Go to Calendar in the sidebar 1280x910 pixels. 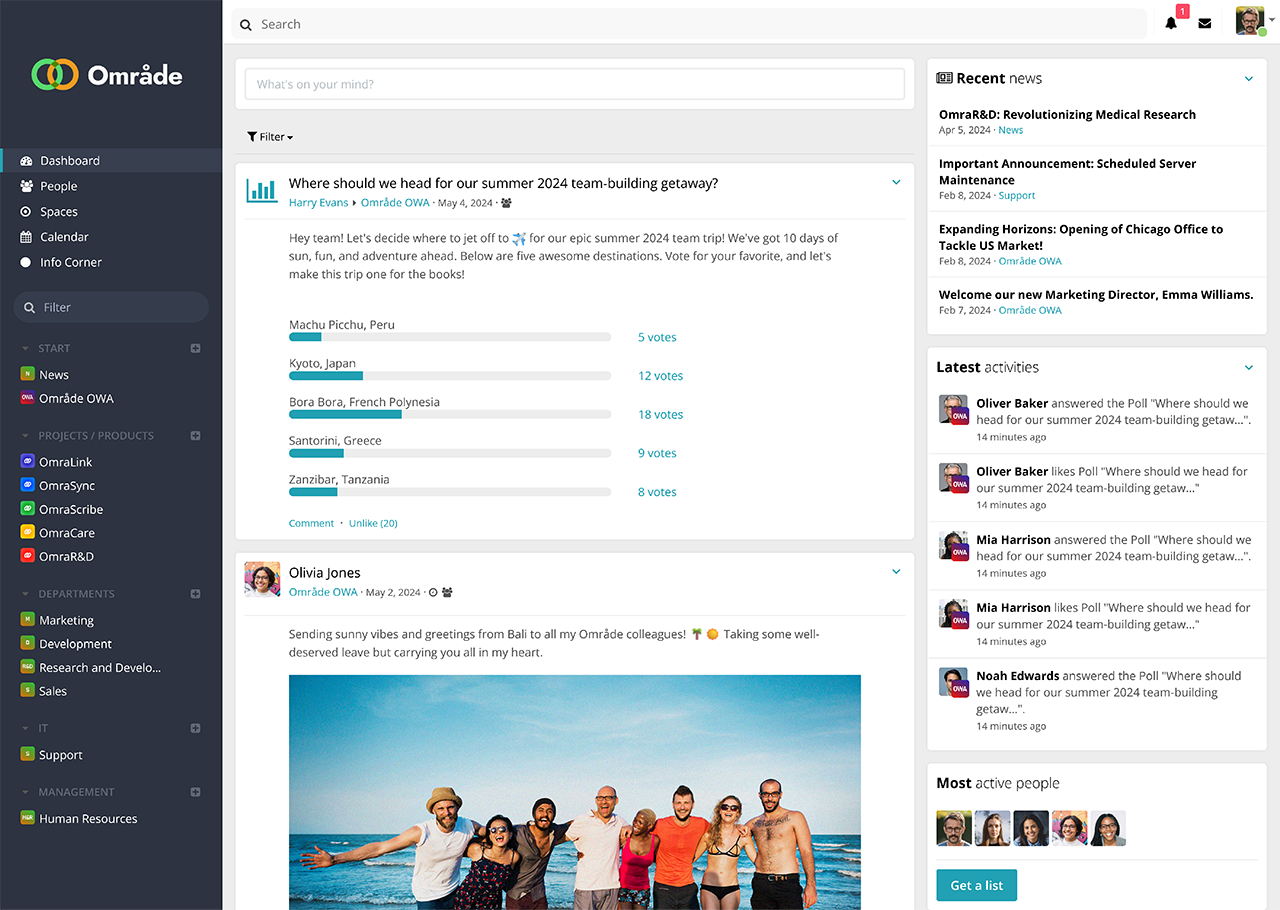tap(64, 237)
